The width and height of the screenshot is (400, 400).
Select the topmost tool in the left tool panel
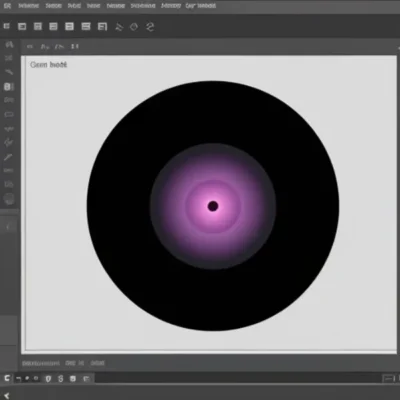(x=9, y=45)
